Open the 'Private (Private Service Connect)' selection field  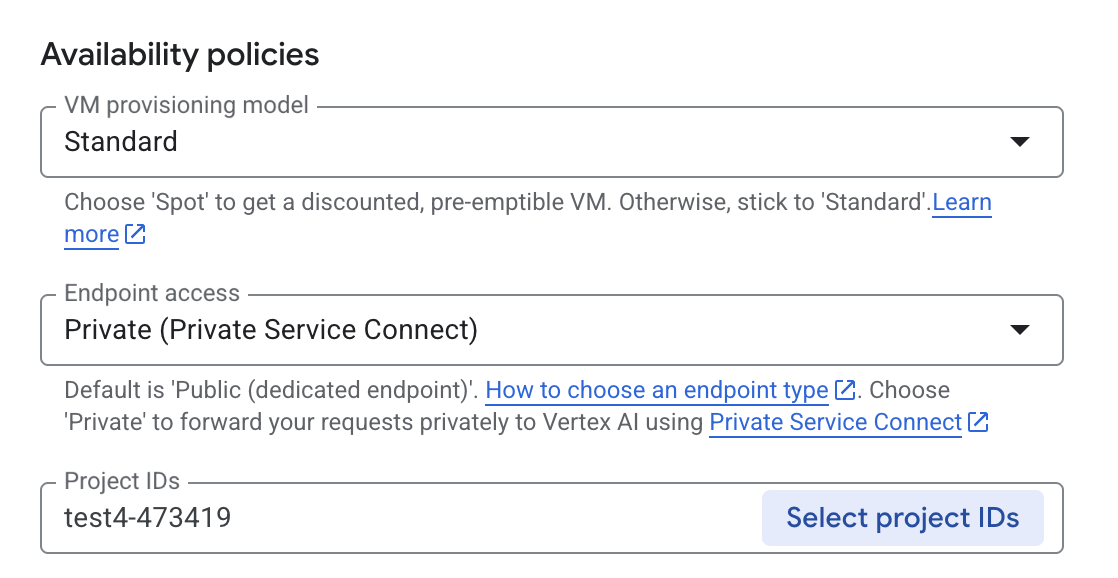tap(500, 330)
